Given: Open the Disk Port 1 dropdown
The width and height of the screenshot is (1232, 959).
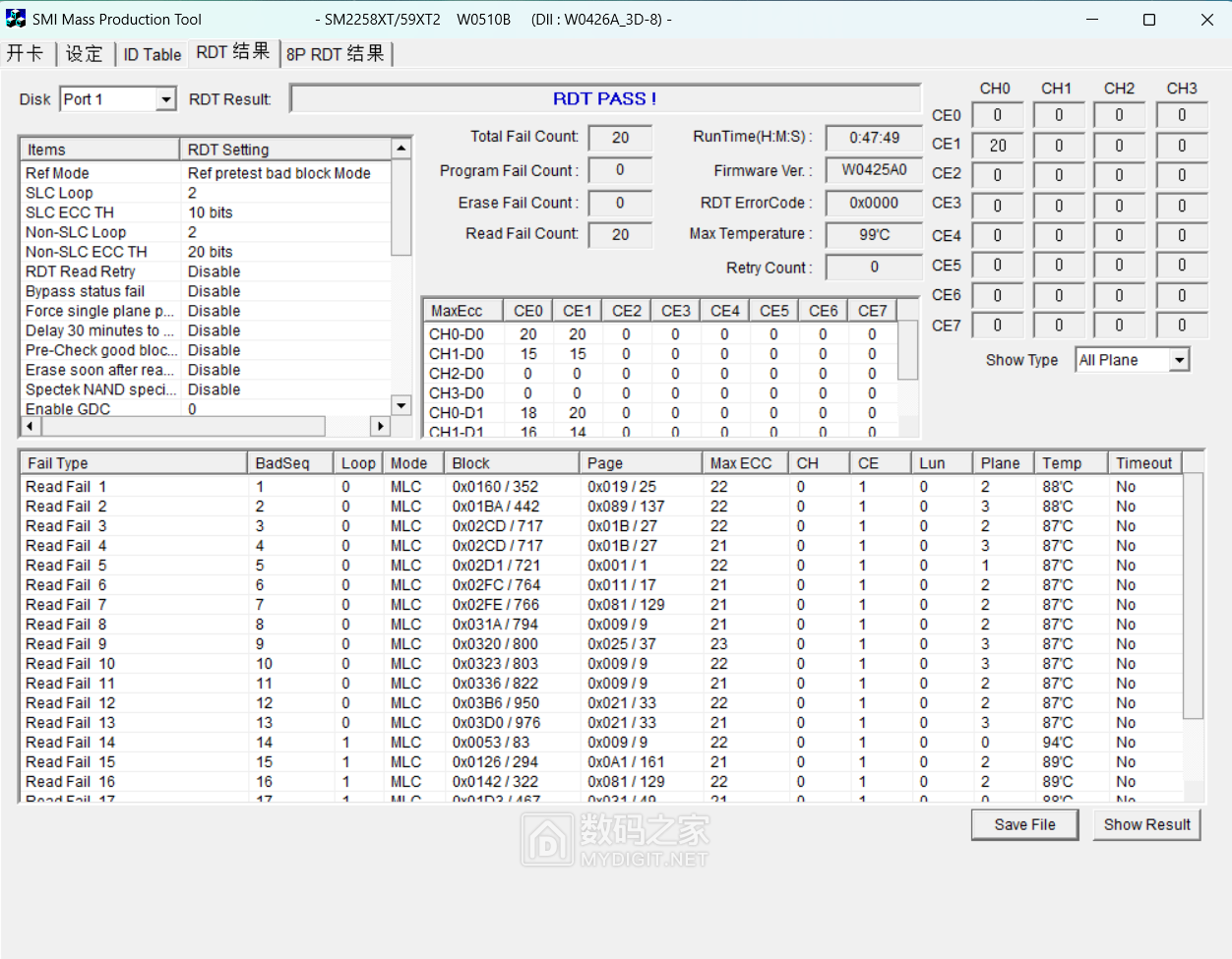Looking at the screenshot, I should (x=166, y=99).
